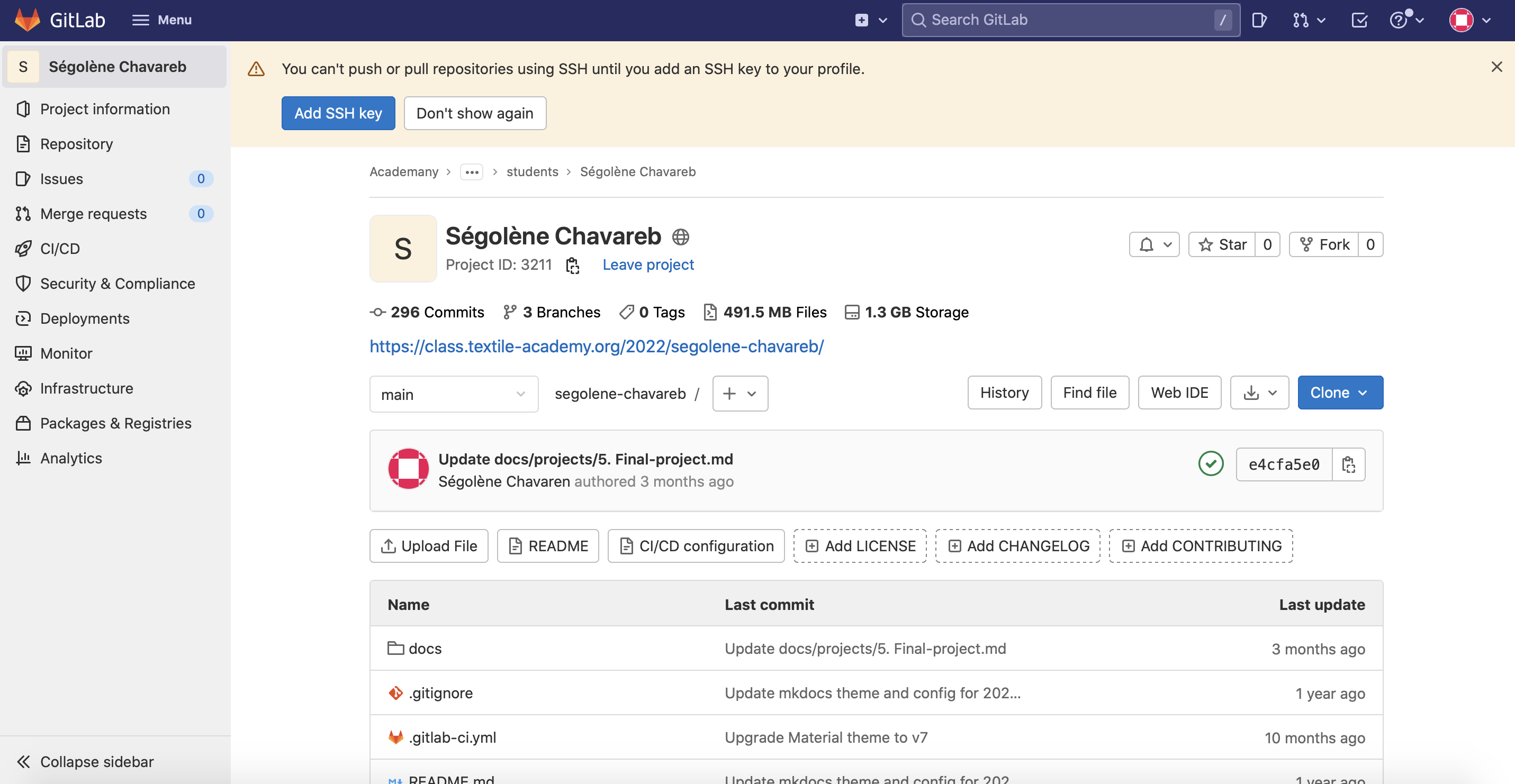Open the To-Do list icon
1515x784 pixels.
[1359, 20]
